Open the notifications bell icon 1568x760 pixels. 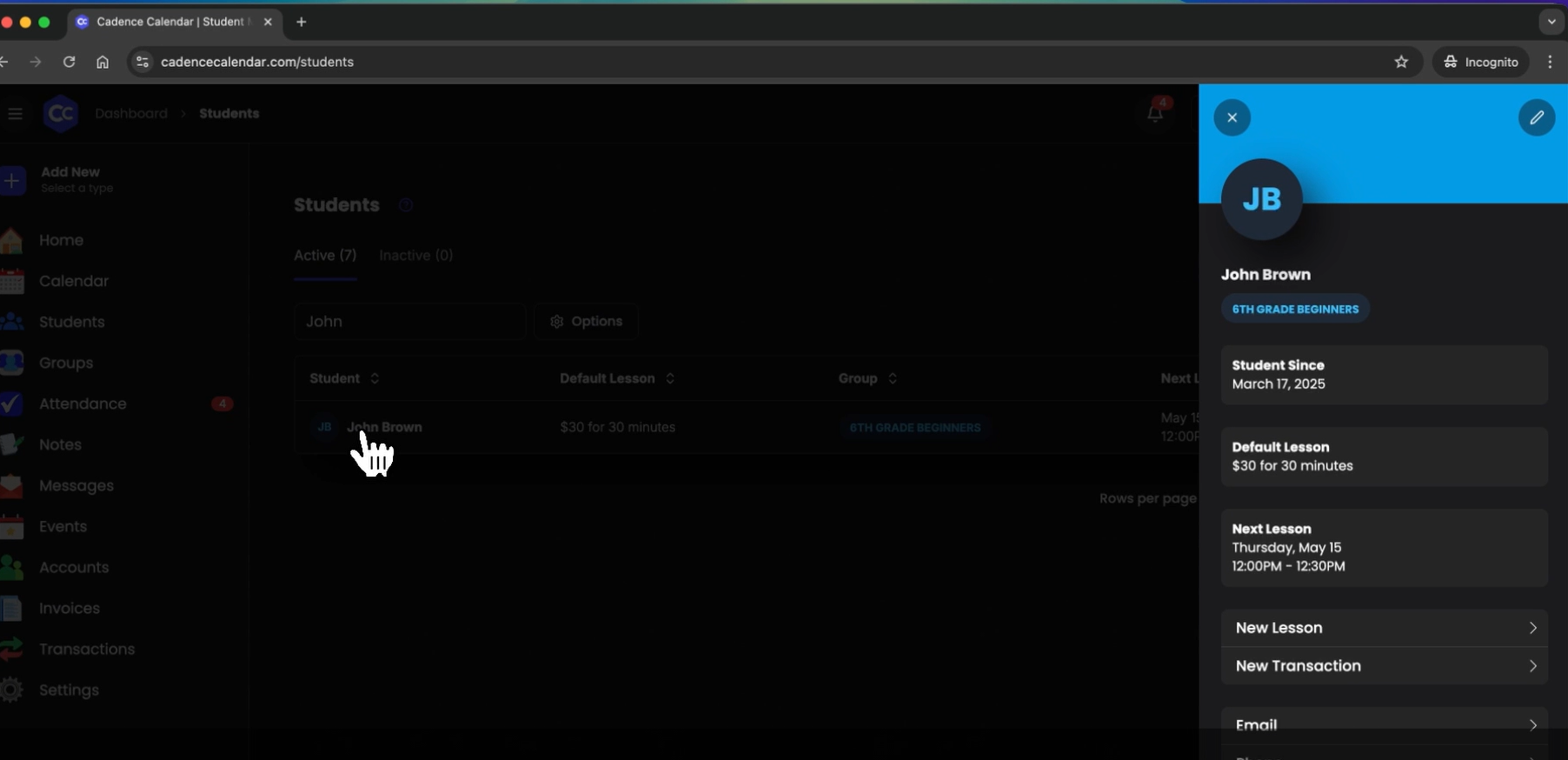[1154, 113]
